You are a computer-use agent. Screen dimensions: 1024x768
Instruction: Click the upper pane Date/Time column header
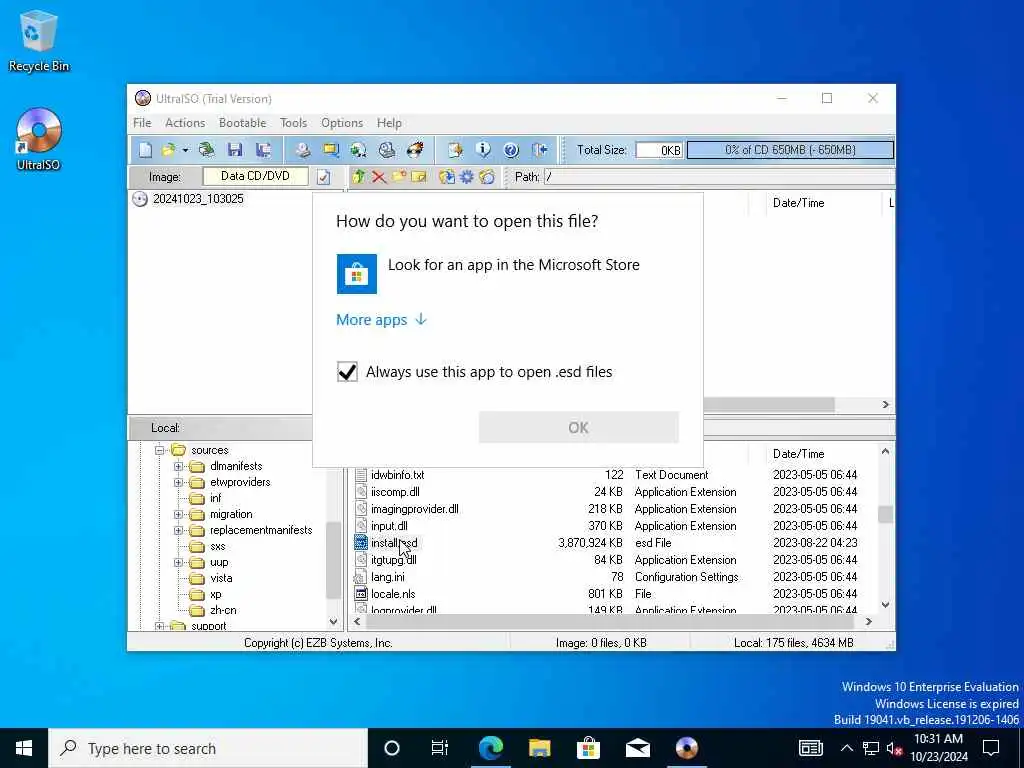click(798, 203)
